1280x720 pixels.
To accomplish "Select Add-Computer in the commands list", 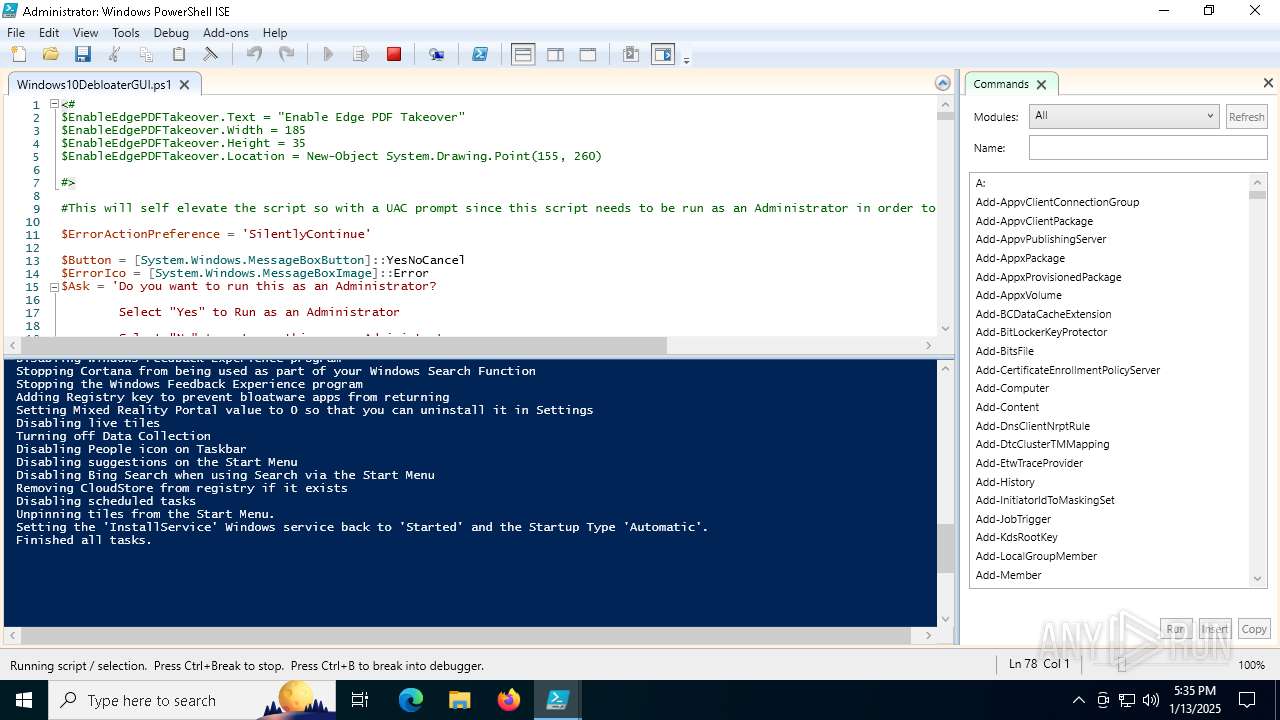I will click(x=1012, y=388).
